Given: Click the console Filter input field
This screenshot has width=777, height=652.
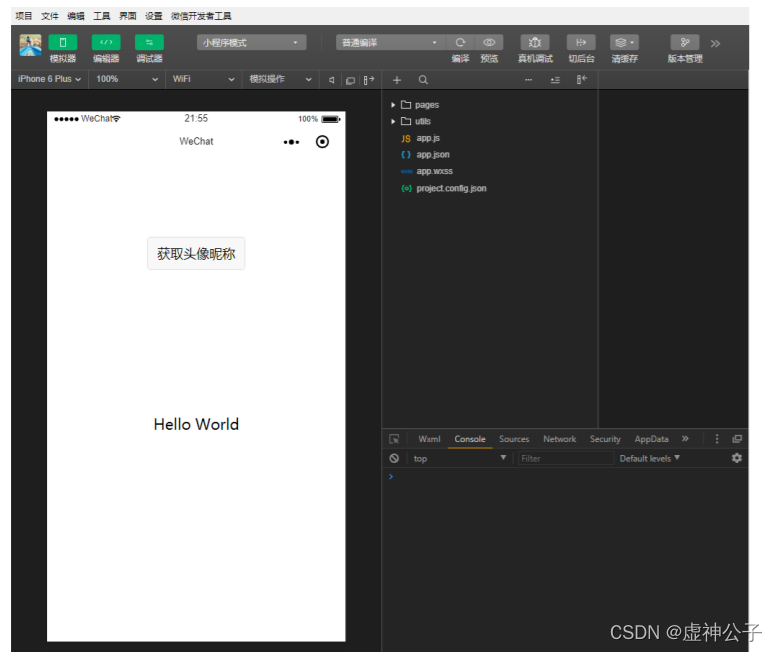Looking at the screenshot, I should pyautogui.click(x=565, y=458).
